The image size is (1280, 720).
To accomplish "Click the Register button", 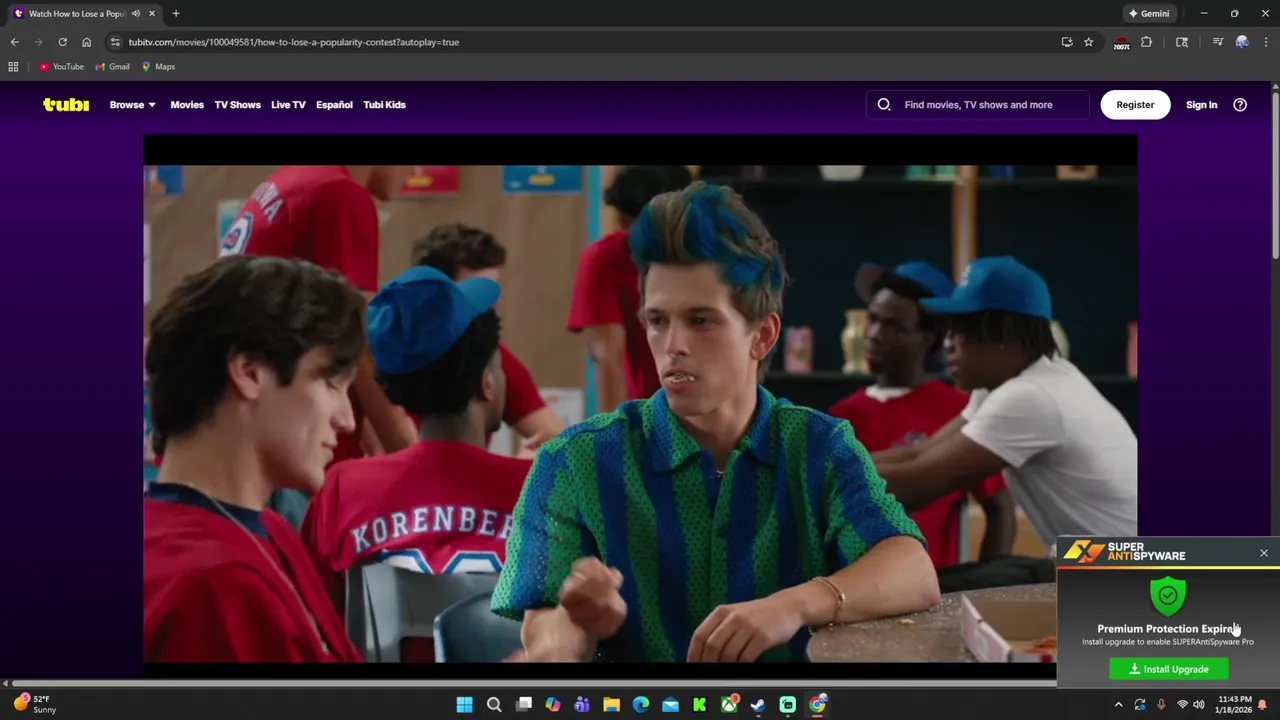I will click(1135, 104).
